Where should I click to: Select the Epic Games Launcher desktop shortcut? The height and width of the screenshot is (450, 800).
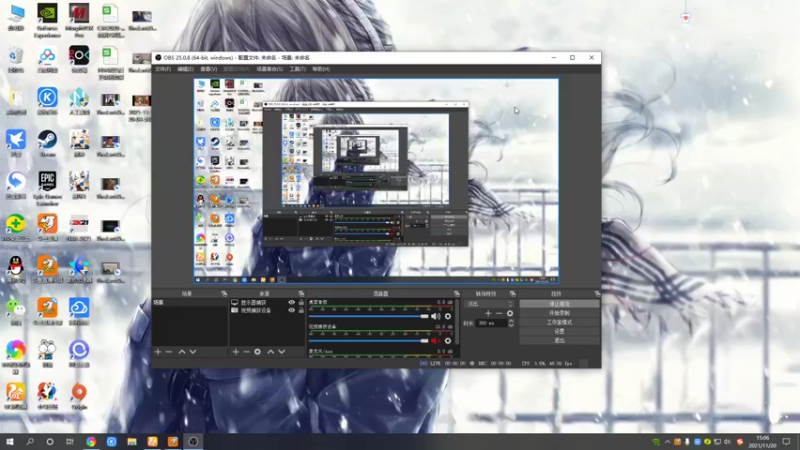click(x=47, y=188)
